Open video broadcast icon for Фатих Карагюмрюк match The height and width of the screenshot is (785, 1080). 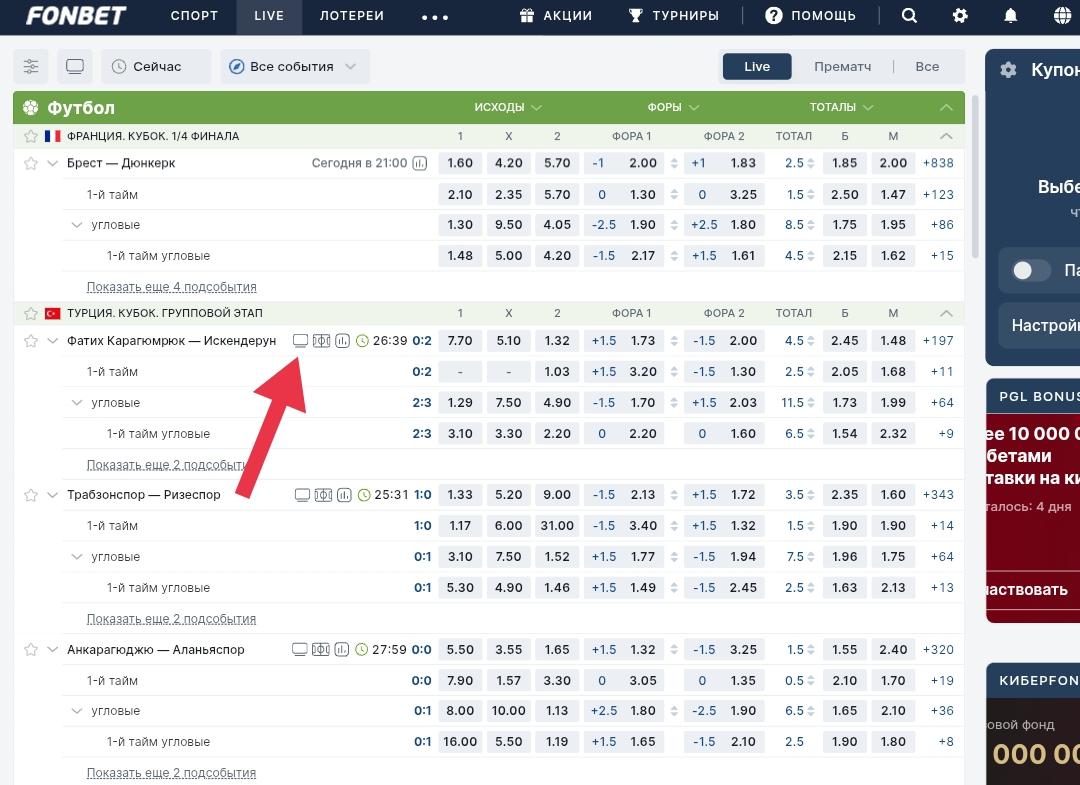tap(300, 341)
